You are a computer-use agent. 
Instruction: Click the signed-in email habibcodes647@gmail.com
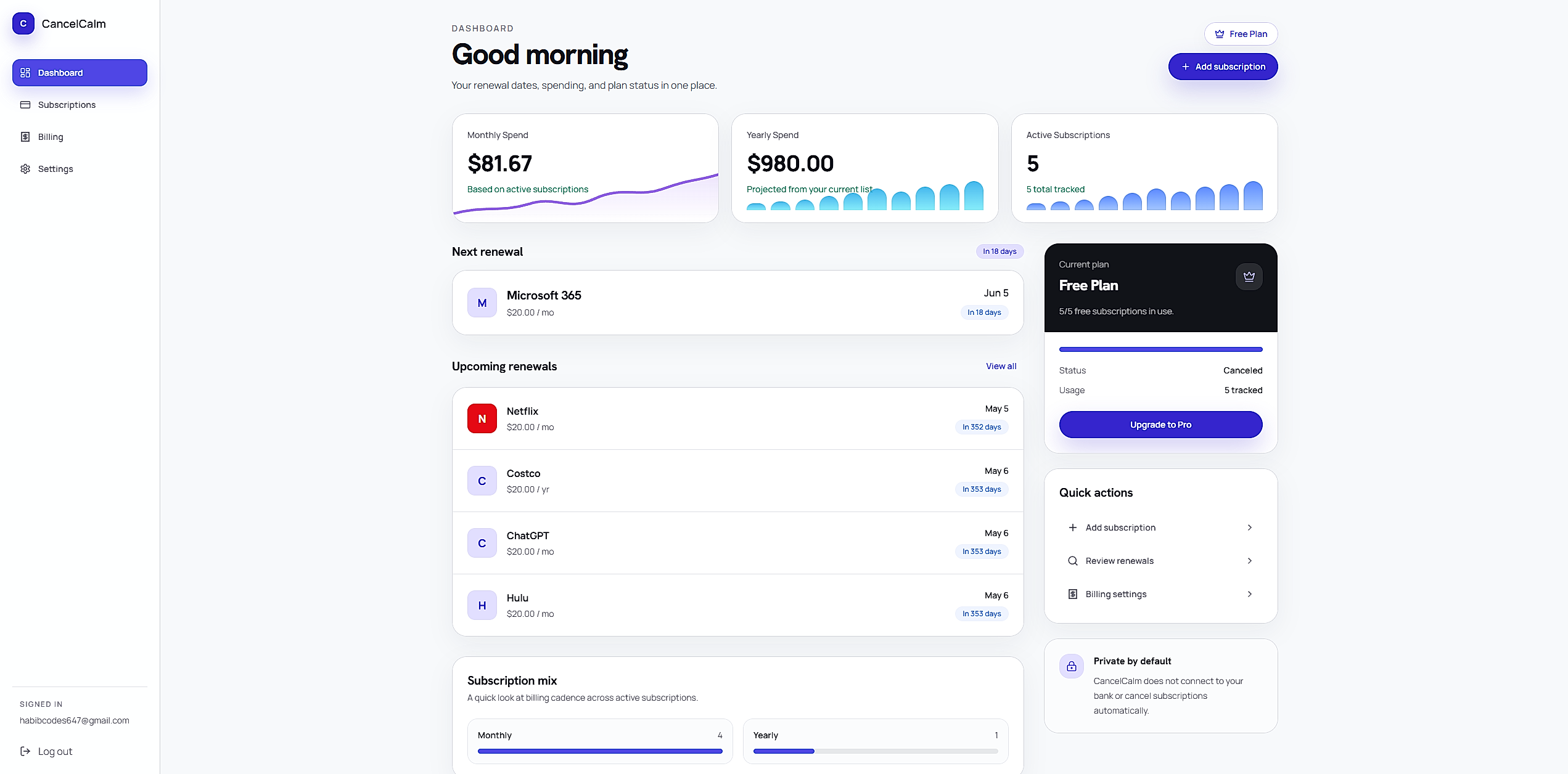pyautogui.click(x=75, y=720)
